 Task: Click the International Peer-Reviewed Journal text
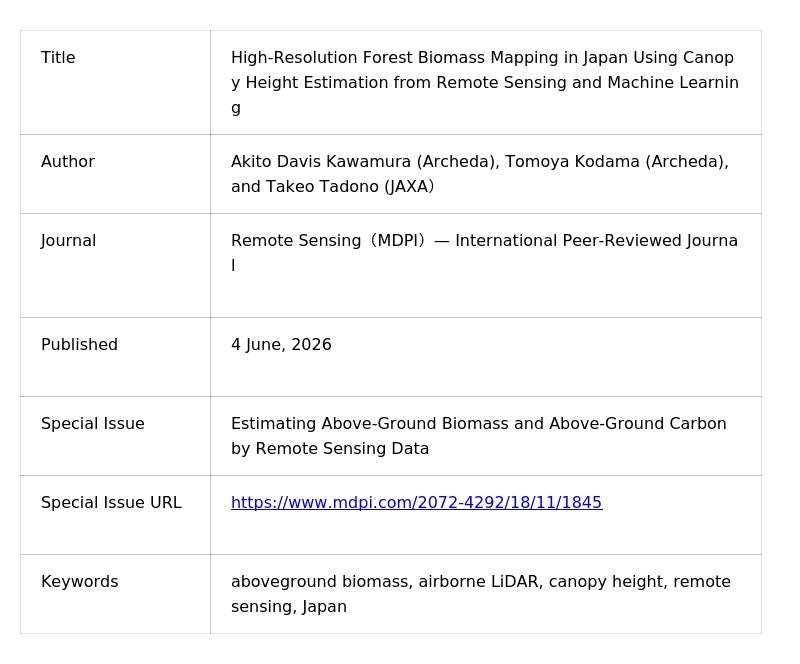pyautogui.click(x=596, y=241)
